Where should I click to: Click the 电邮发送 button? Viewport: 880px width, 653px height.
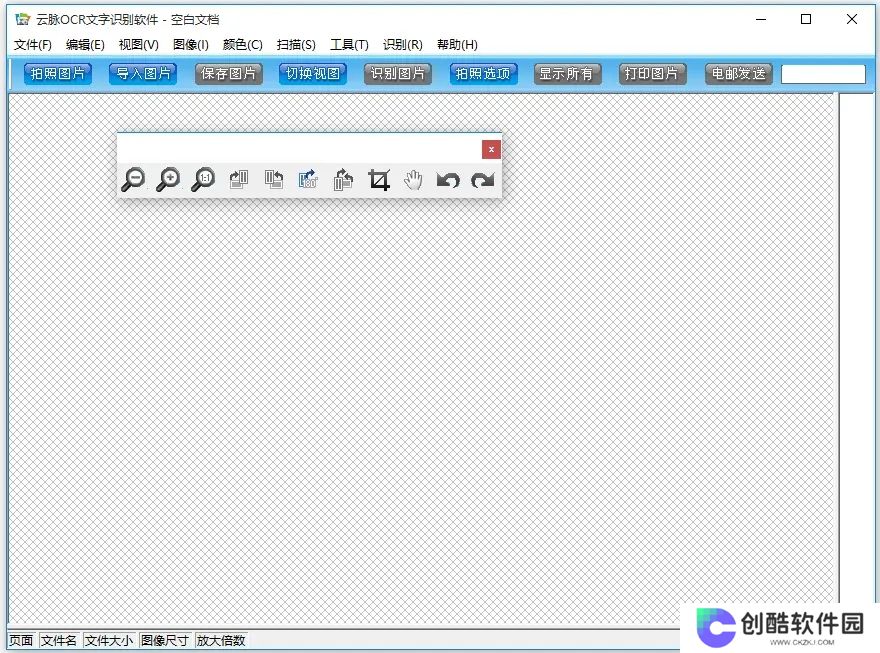pyautogui.click(x=739, y=74)
